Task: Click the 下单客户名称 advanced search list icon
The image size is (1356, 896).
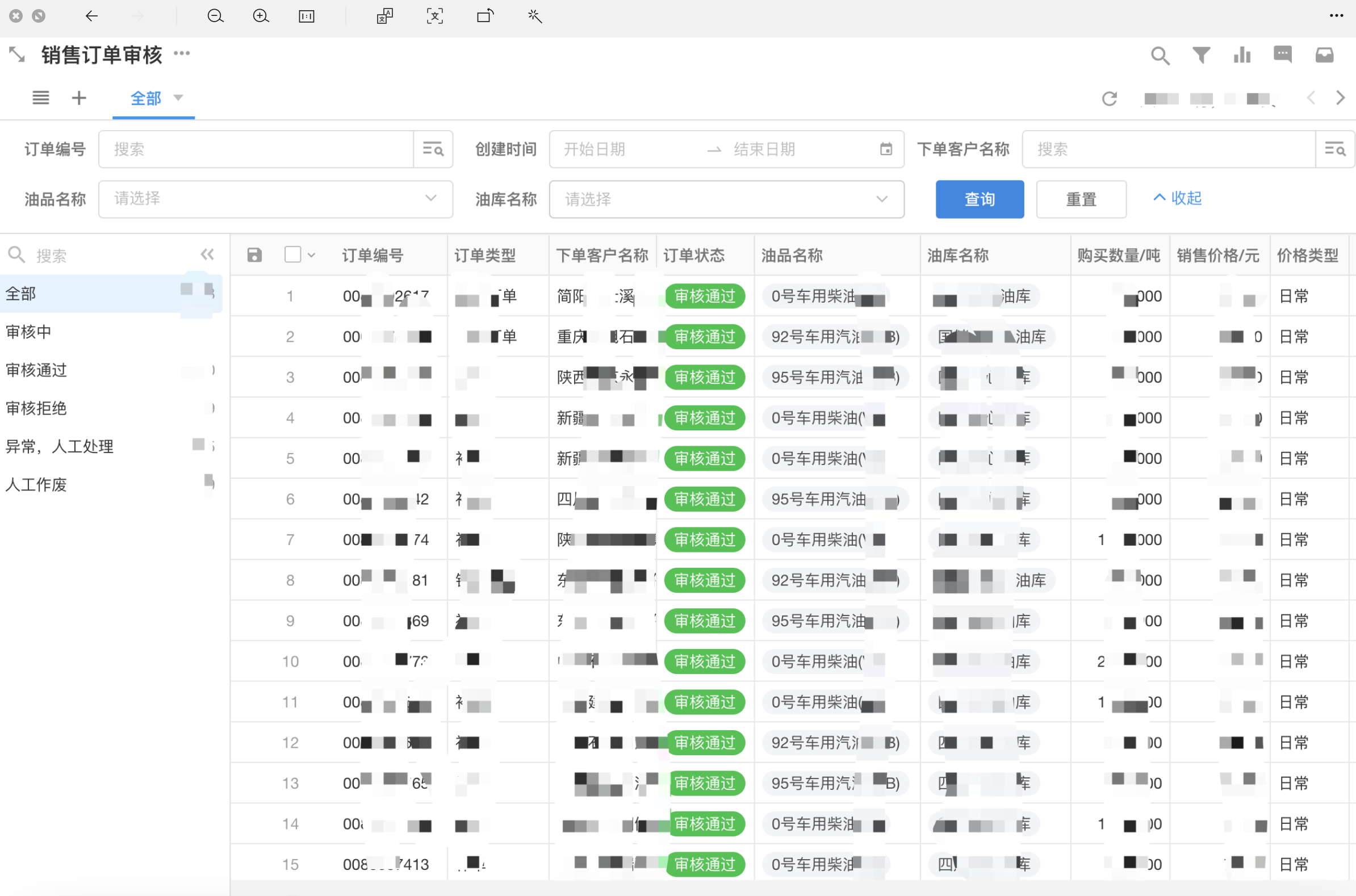Action: click(1335, 149)
